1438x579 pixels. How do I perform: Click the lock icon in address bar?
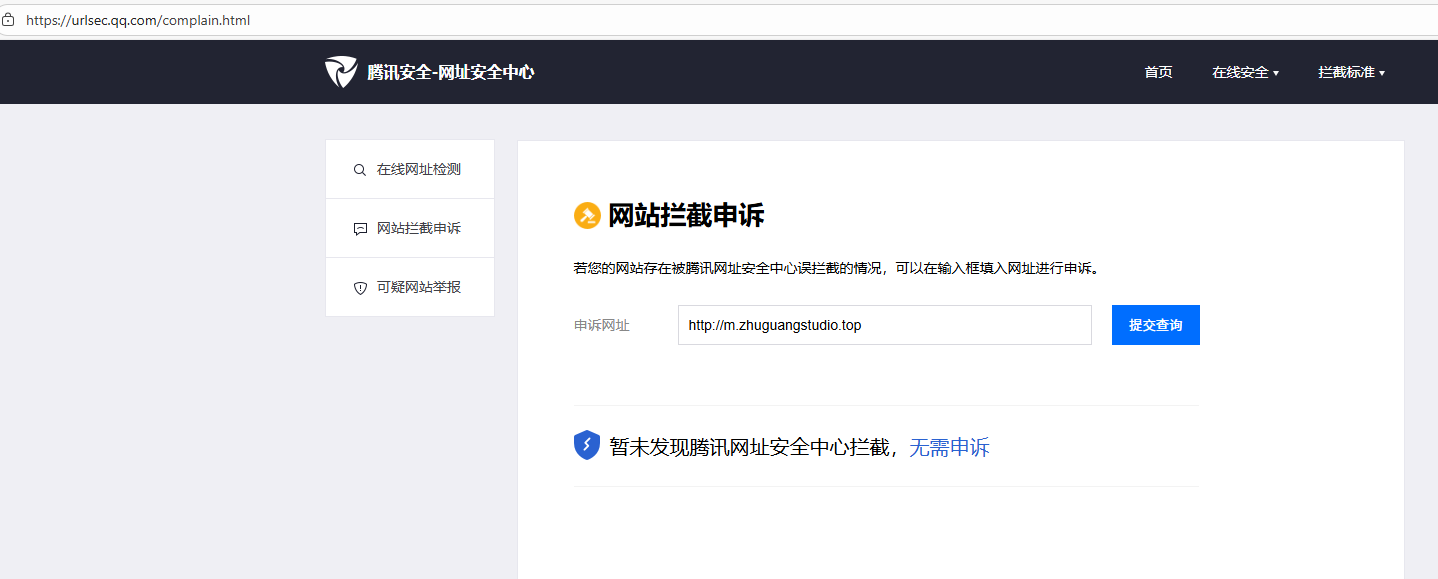tap(8, 19)
